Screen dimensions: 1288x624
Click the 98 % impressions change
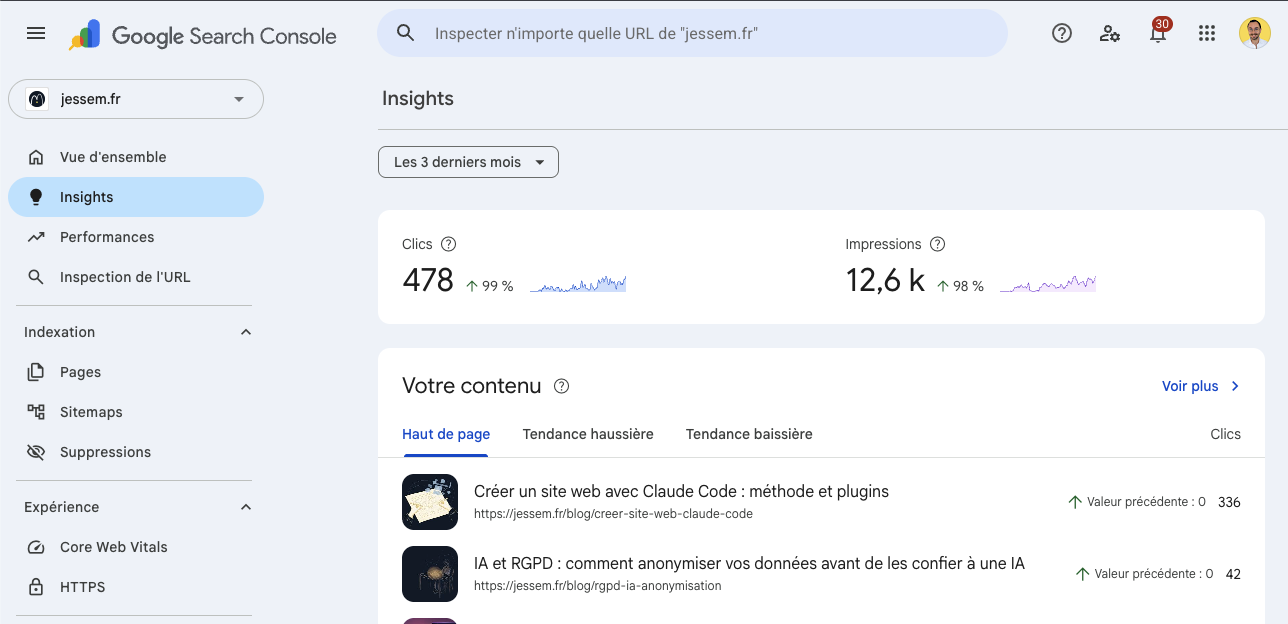pyautogui.click(x=960, y=286)
